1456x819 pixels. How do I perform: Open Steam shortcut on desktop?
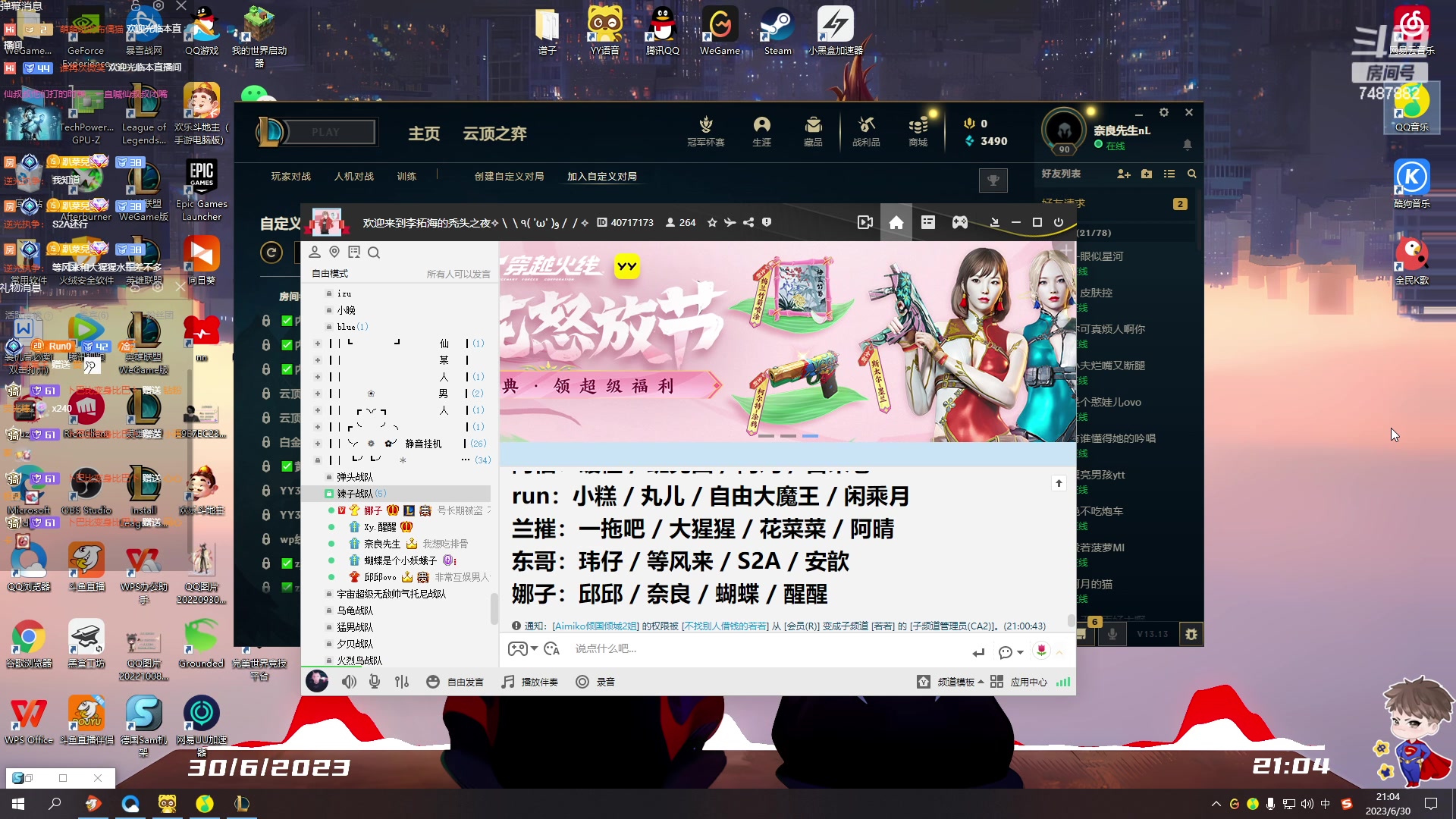click(777, 30)
